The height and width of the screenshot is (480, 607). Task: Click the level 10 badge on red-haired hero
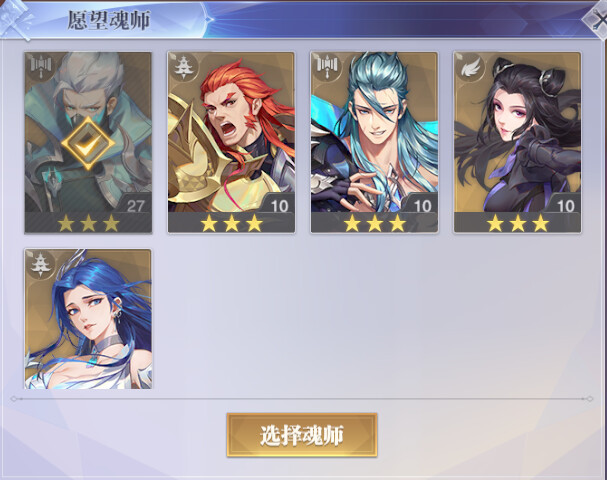click(279, 206)
